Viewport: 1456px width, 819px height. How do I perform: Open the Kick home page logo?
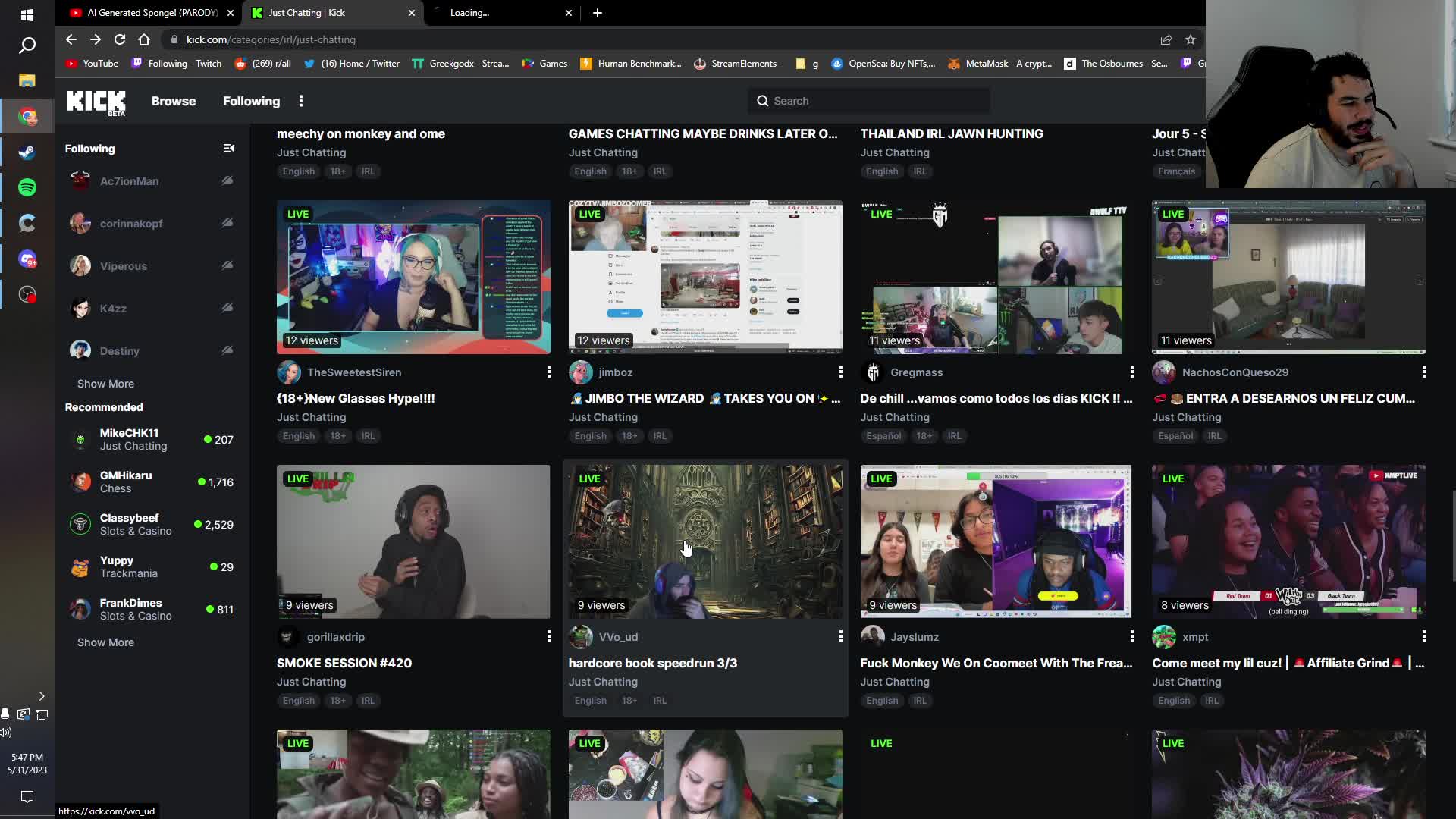[95, 101]
